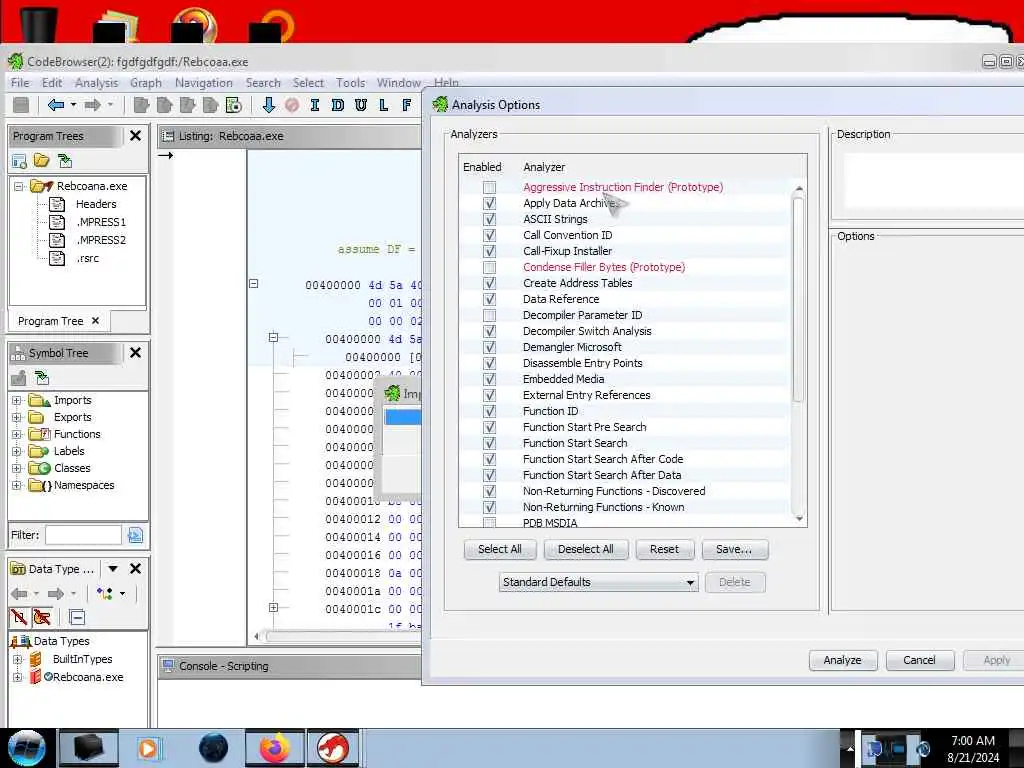Click the forward navigation arrow in toolbar
The width and height of the screenshot is (1024, 768).
coord(93,104)
